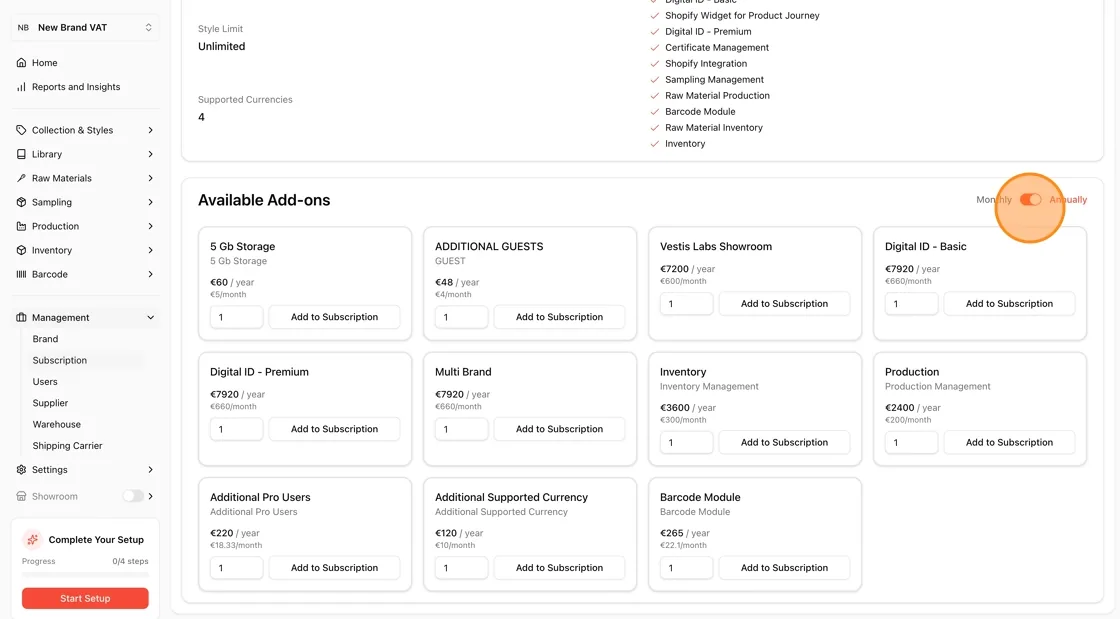Add Production Management add-on to subscription
This screenshot has height=619, width=1120.
click(x=1009, y=443)
